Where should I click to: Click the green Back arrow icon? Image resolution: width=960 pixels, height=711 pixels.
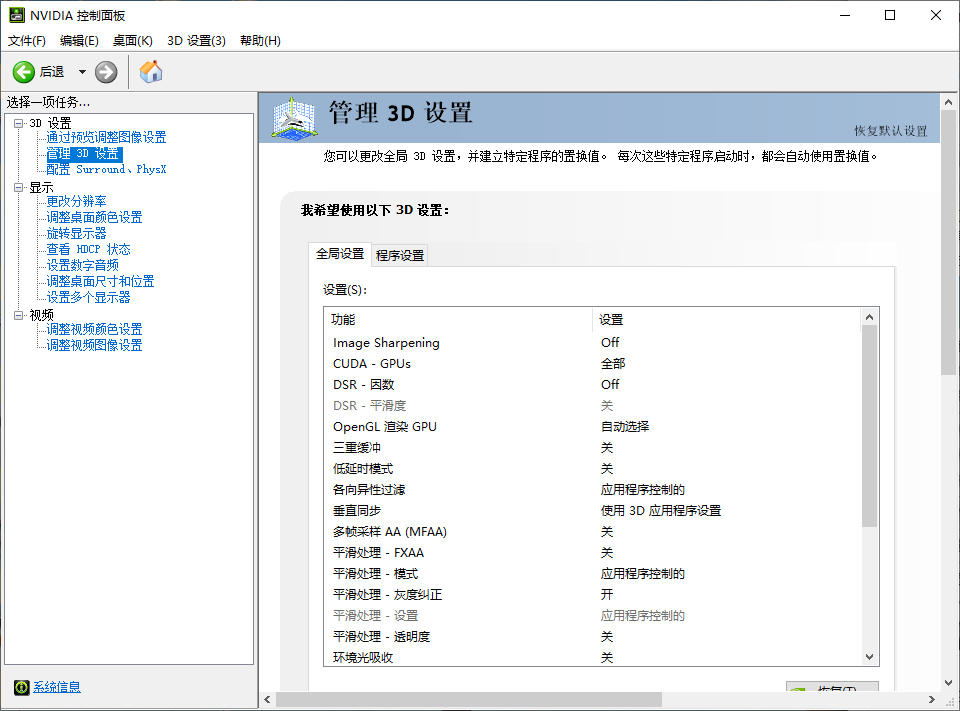pyautogui.click(x=24, y=72)
